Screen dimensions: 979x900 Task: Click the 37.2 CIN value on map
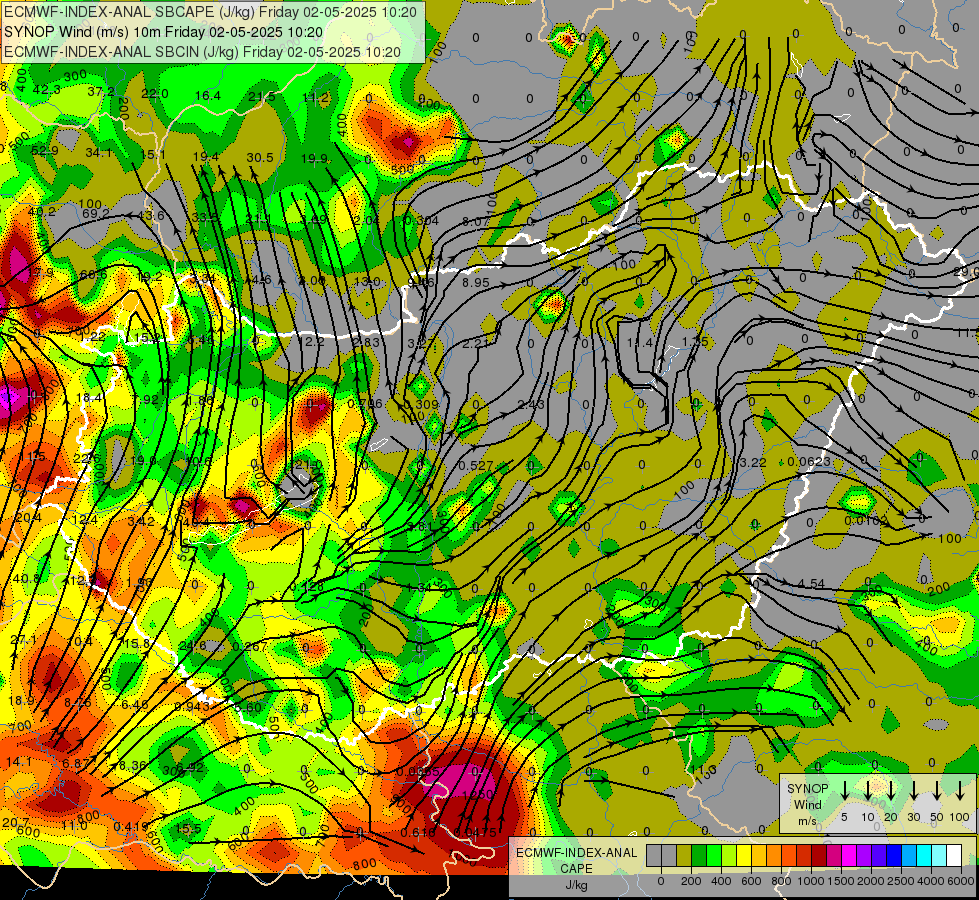coord(101,91)
